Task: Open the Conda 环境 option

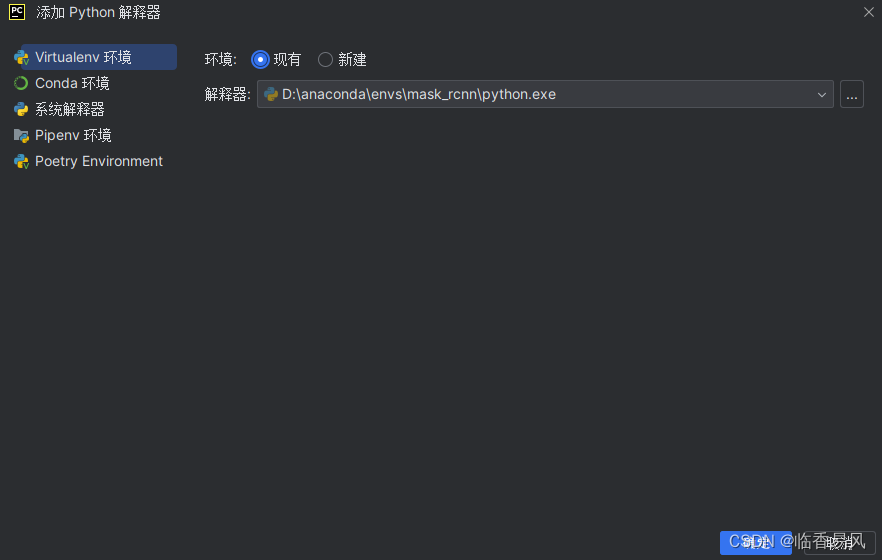Action: pos(71,83)
